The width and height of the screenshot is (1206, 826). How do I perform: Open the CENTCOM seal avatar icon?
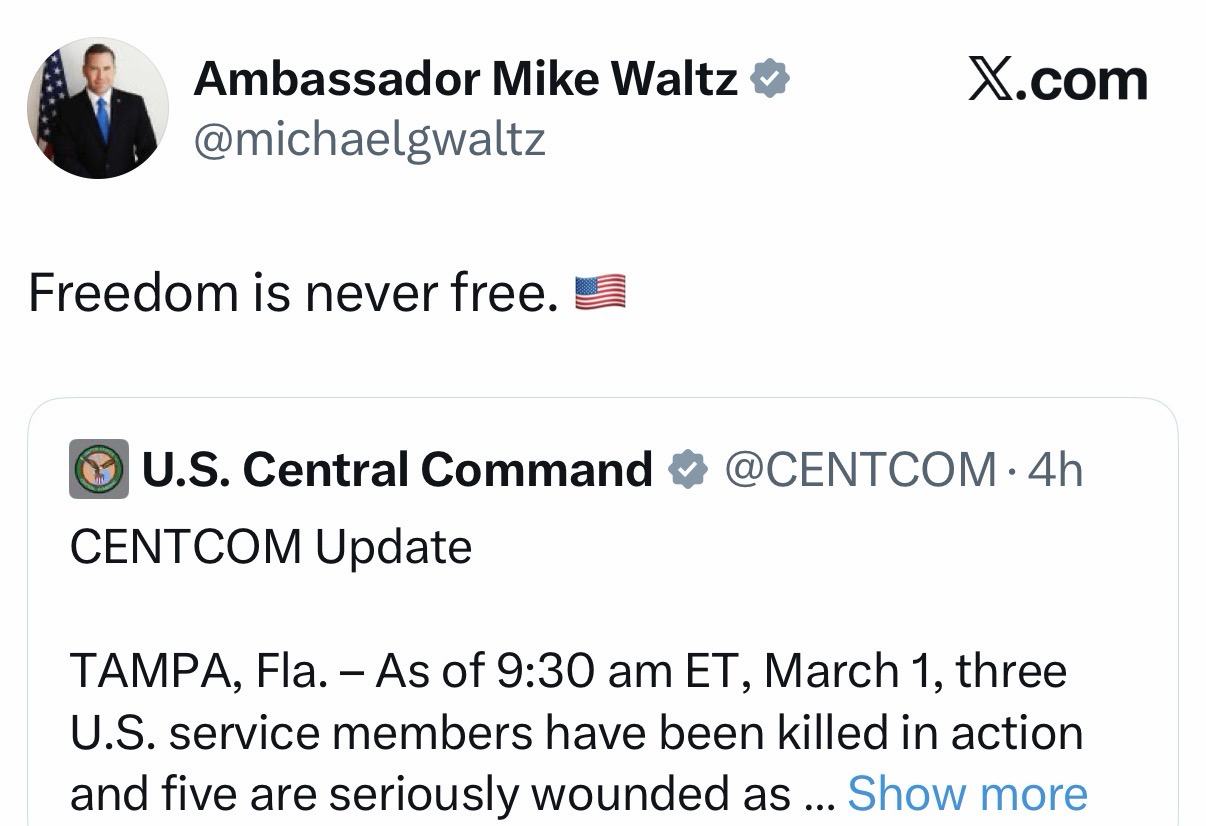[98, 469]
